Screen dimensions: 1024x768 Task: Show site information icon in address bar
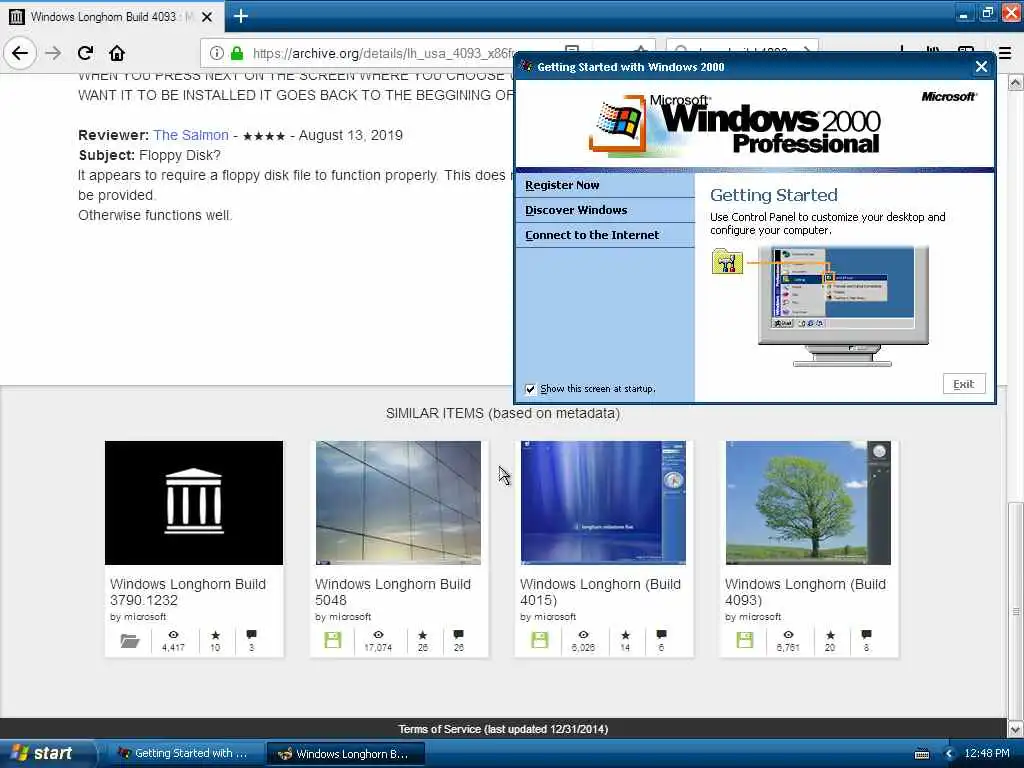[217, 53]
